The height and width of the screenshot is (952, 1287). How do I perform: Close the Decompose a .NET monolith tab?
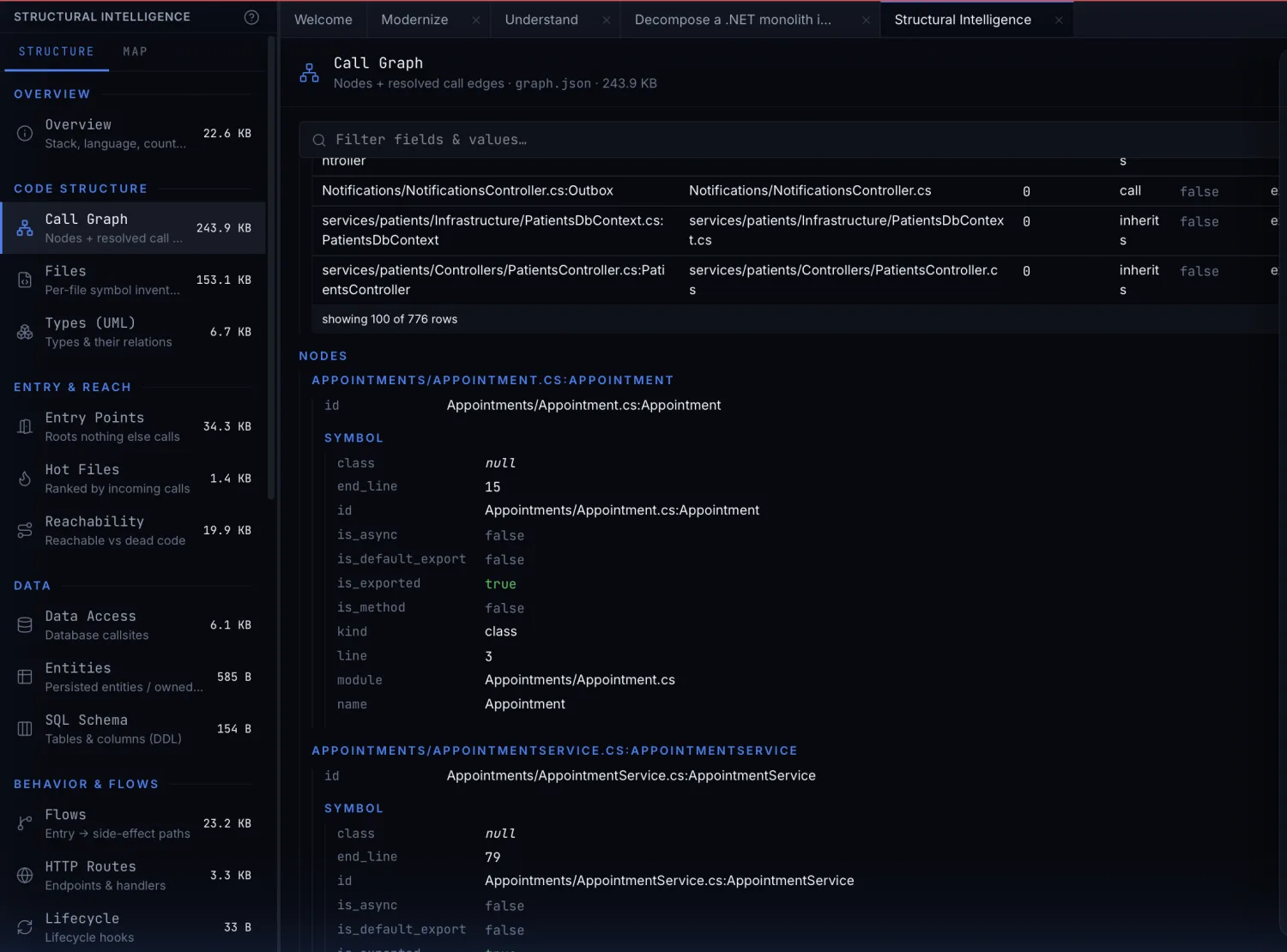point(866,20)
